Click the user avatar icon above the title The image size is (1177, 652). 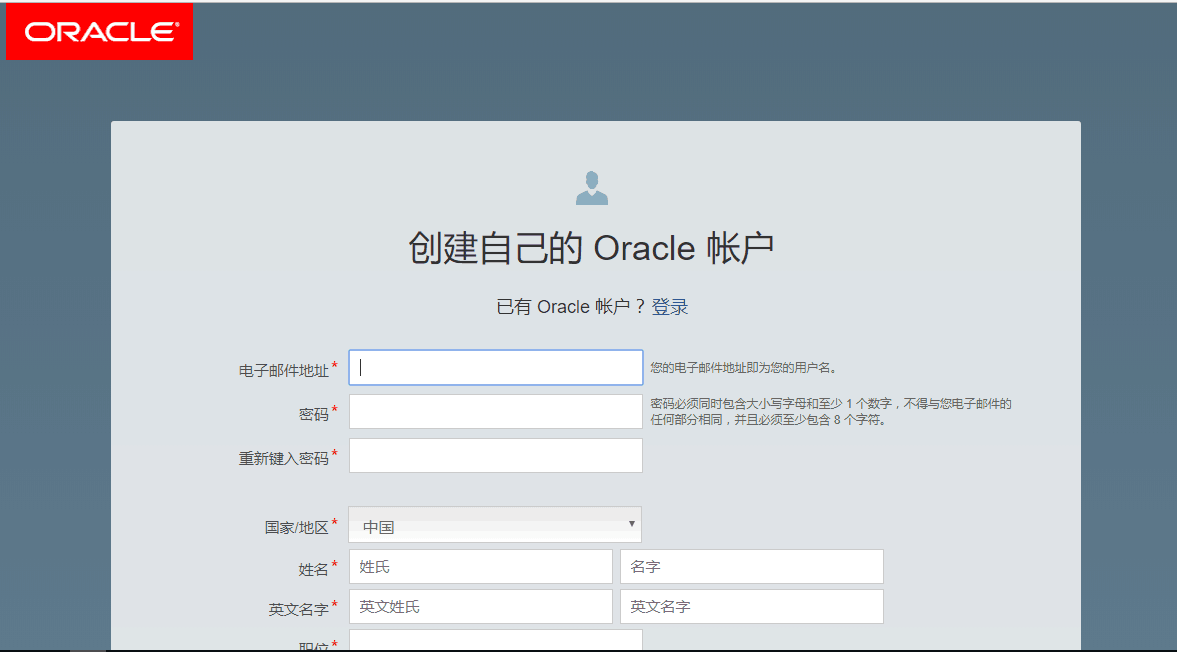tap(592, 188)
